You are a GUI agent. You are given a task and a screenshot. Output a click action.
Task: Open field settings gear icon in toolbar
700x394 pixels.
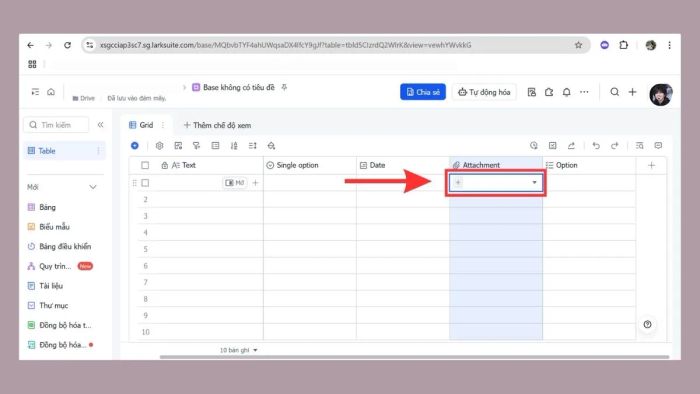pyautogui.click(x=159, y=145)
